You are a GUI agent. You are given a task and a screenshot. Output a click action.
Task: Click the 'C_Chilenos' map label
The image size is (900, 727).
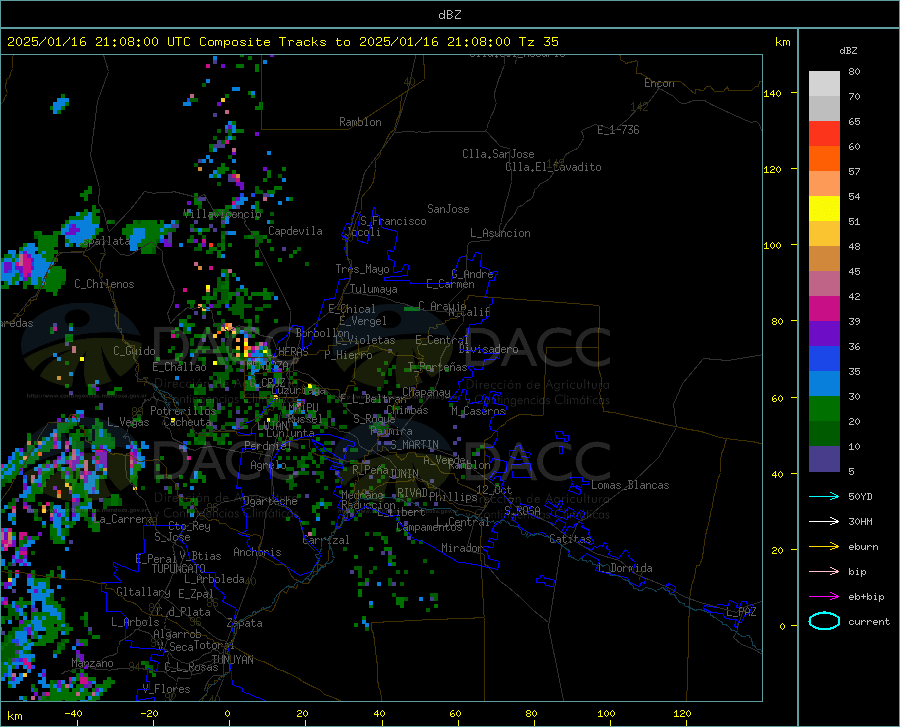[104, 284]
